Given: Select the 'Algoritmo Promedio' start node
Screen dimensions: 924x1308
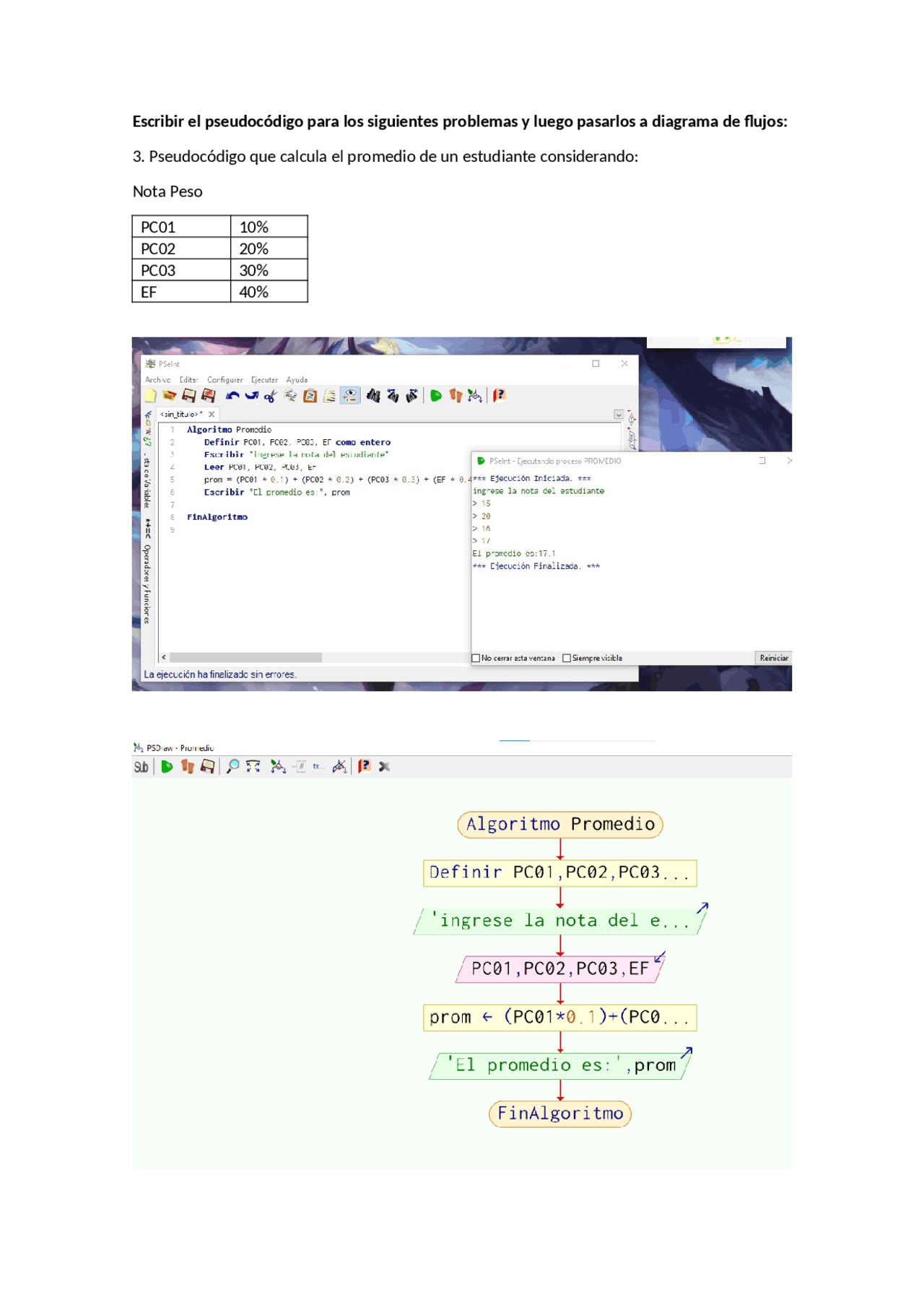Looking at the screenshot, I should click(560, 825).
